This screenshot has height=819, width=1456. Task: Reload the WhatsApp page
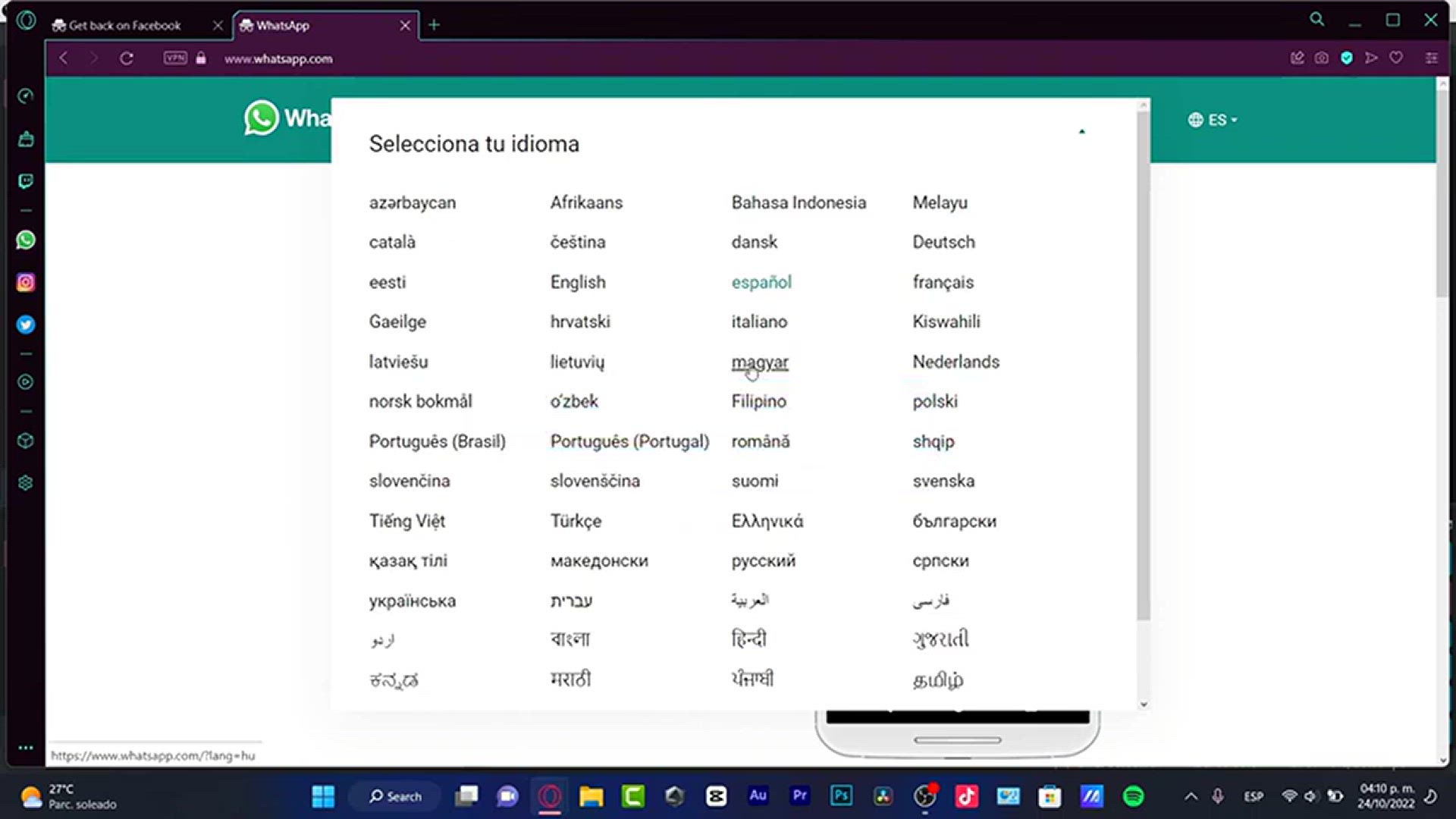point(127,58)
